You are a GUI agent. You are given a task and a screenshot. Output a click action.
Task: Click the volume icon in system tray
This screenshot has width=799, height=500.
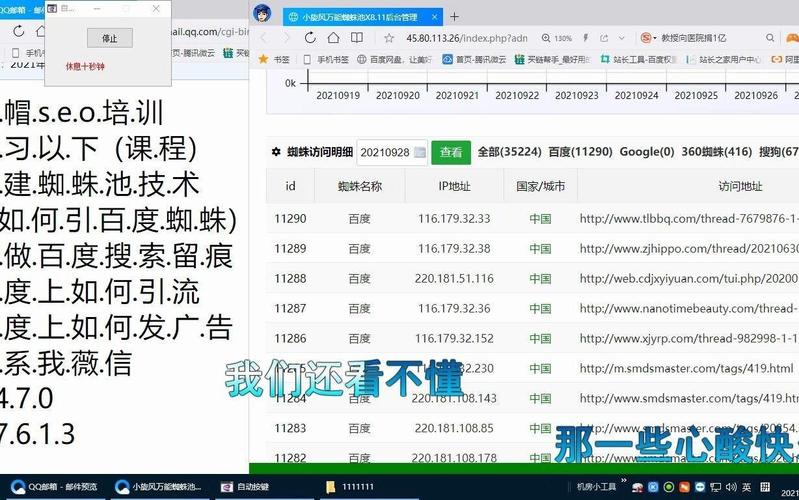(731, 487)
